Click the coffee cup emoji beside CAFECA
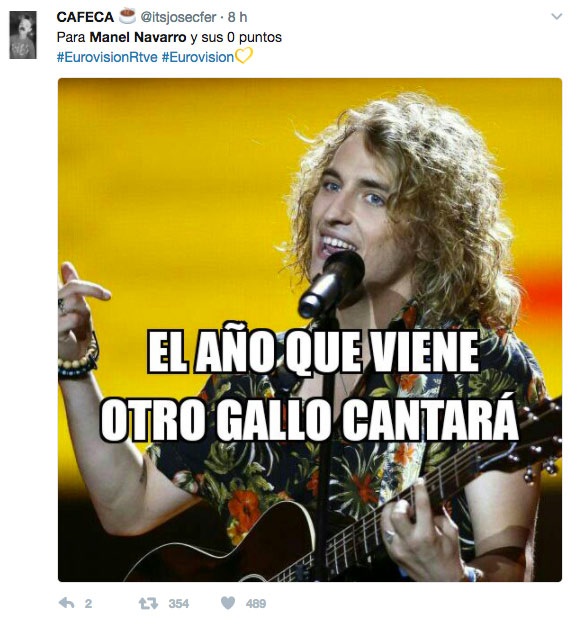The image size is (570, 623). [127, 16]
